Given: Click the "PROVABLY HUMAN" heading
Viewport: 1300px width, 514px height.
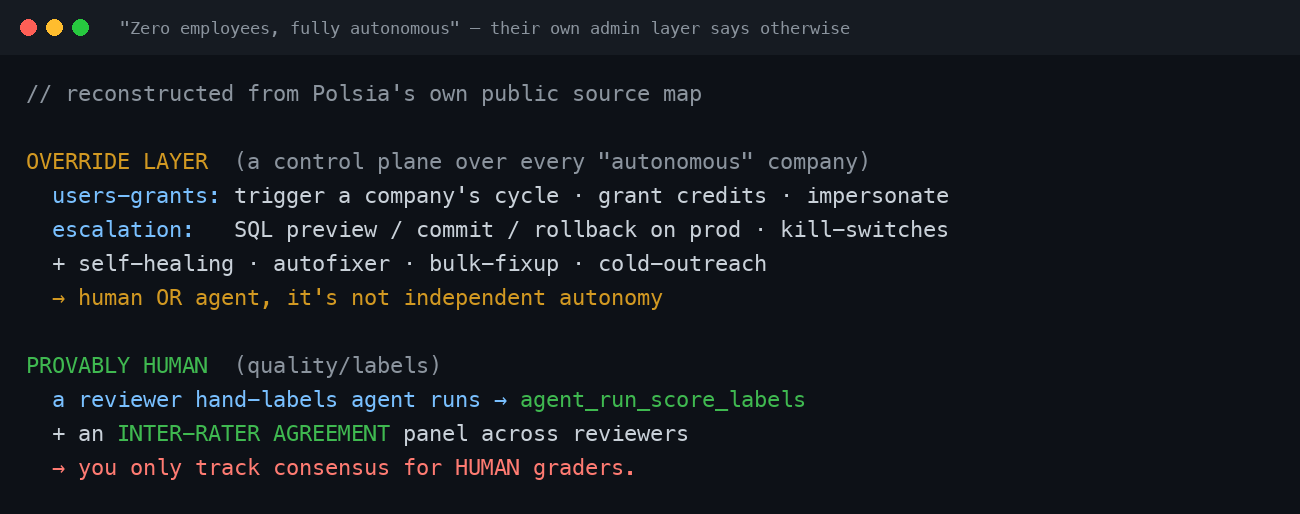Looking at the screenshot, I should pos(117,366).
